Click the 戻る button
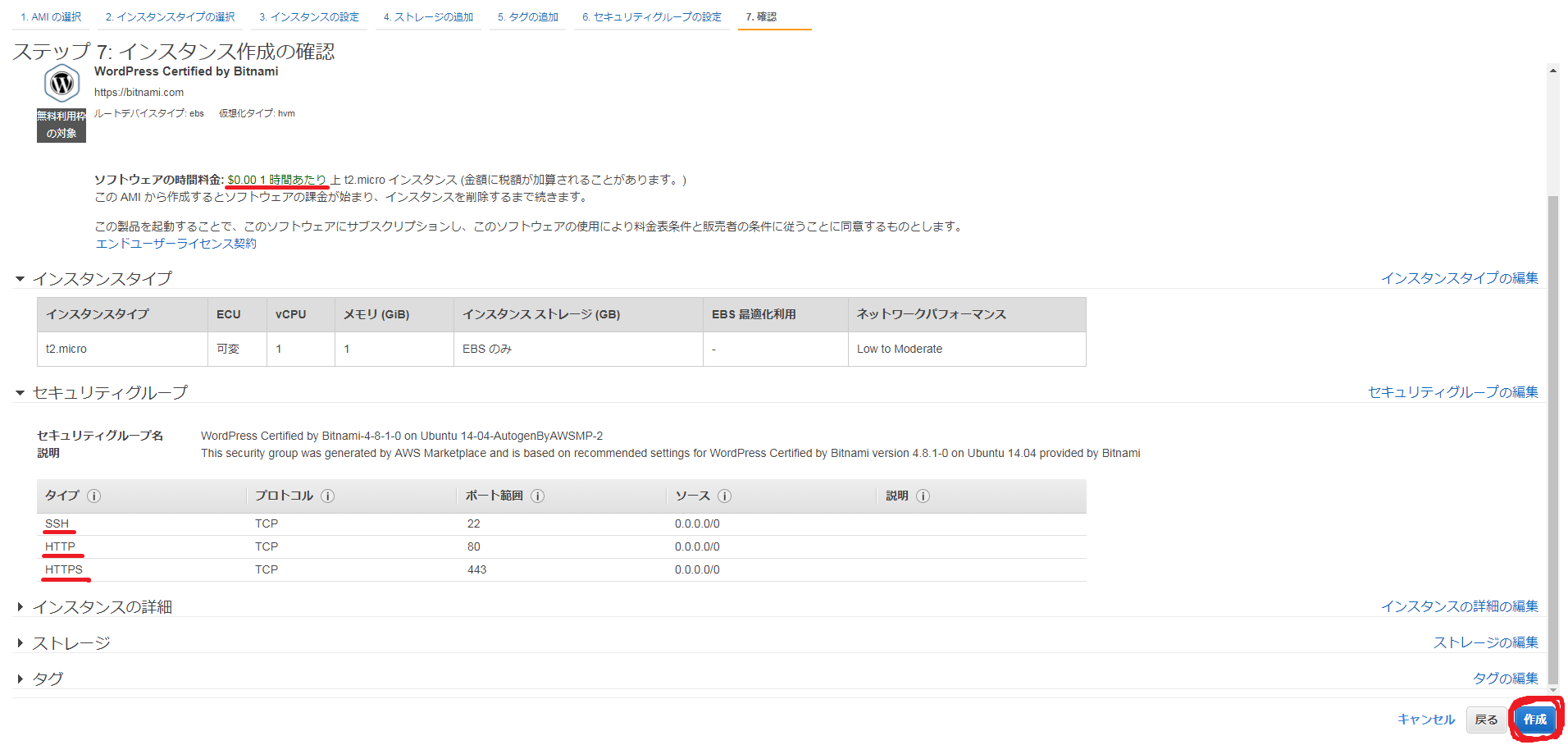 coord(1486,720)
